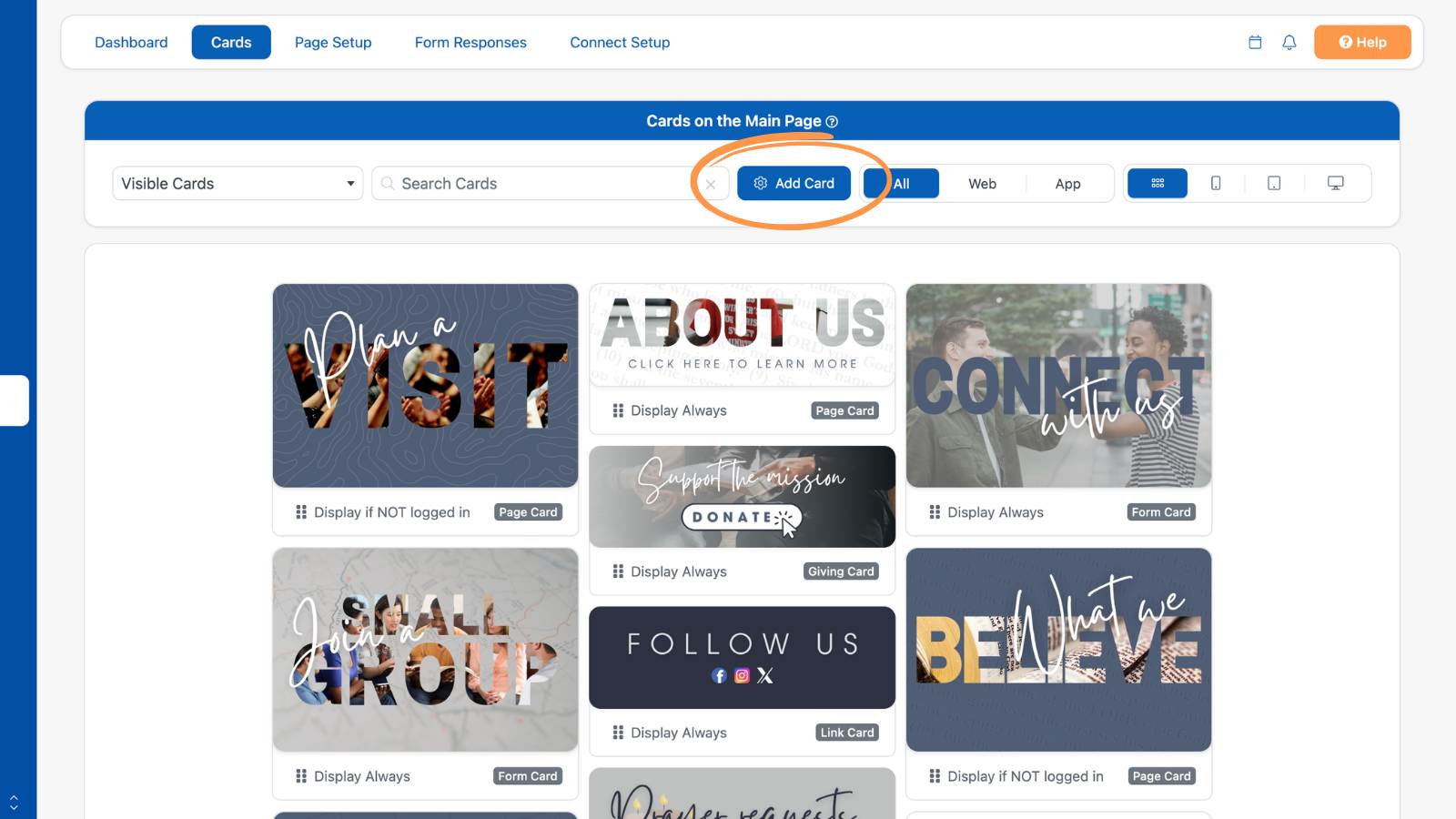Image resolution: width=1456 pixels, height=819 pixels.
Task: Clear the Search Cards field
Action: [711, 184]
